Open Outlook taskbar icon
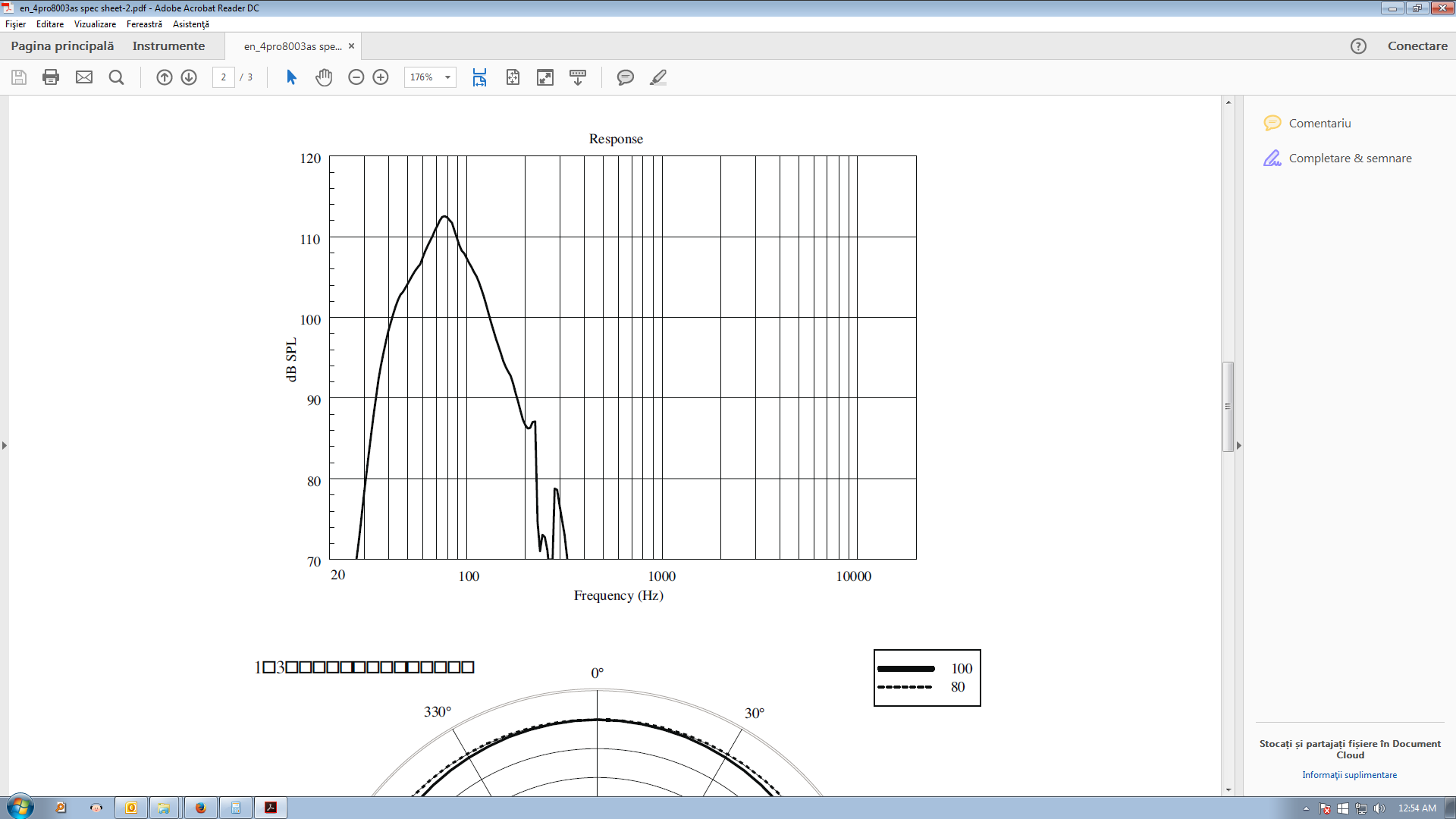The image size is (1456, 819). point(131,808)
